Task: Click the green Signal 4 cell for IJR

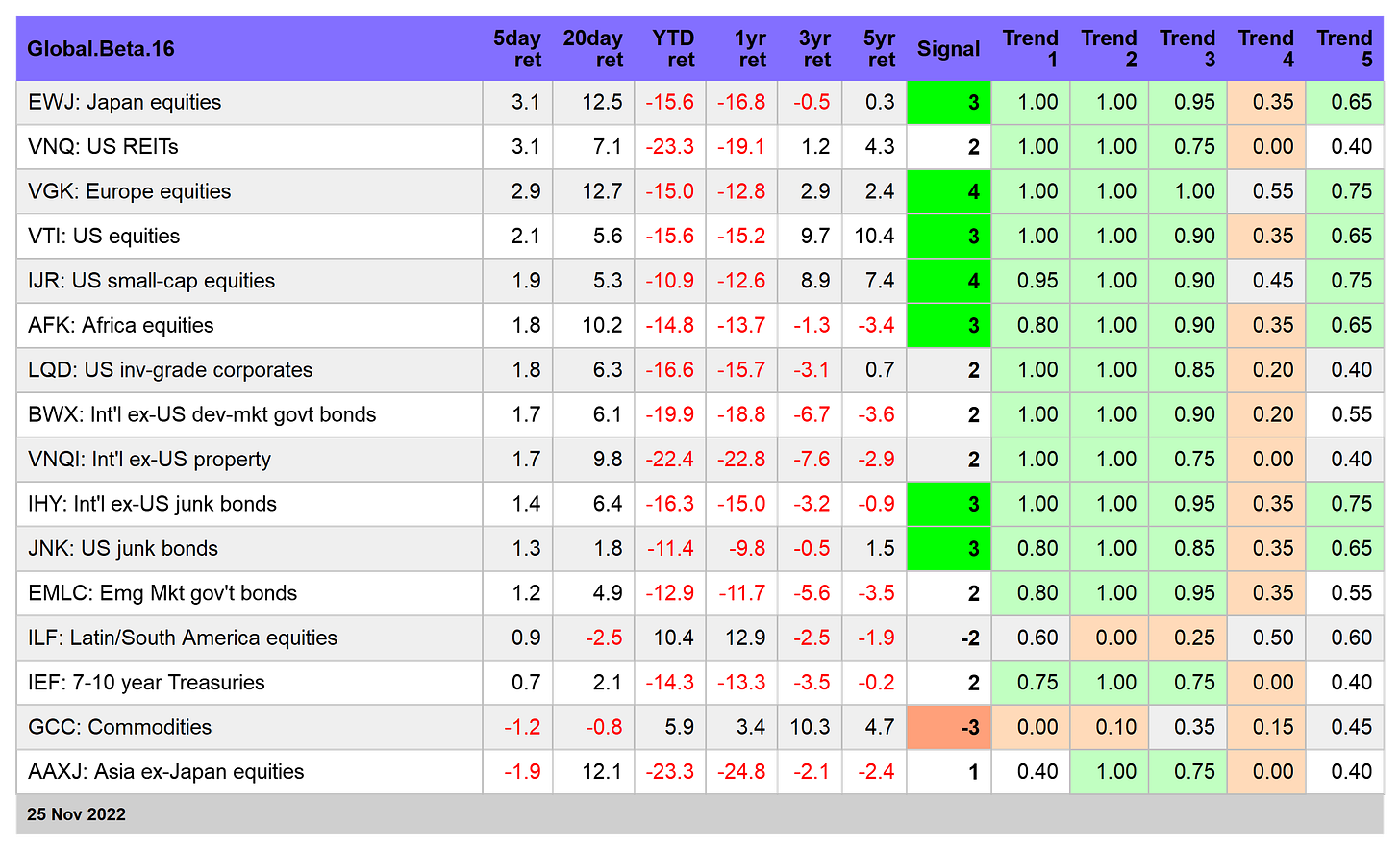Action: (949, 281)
